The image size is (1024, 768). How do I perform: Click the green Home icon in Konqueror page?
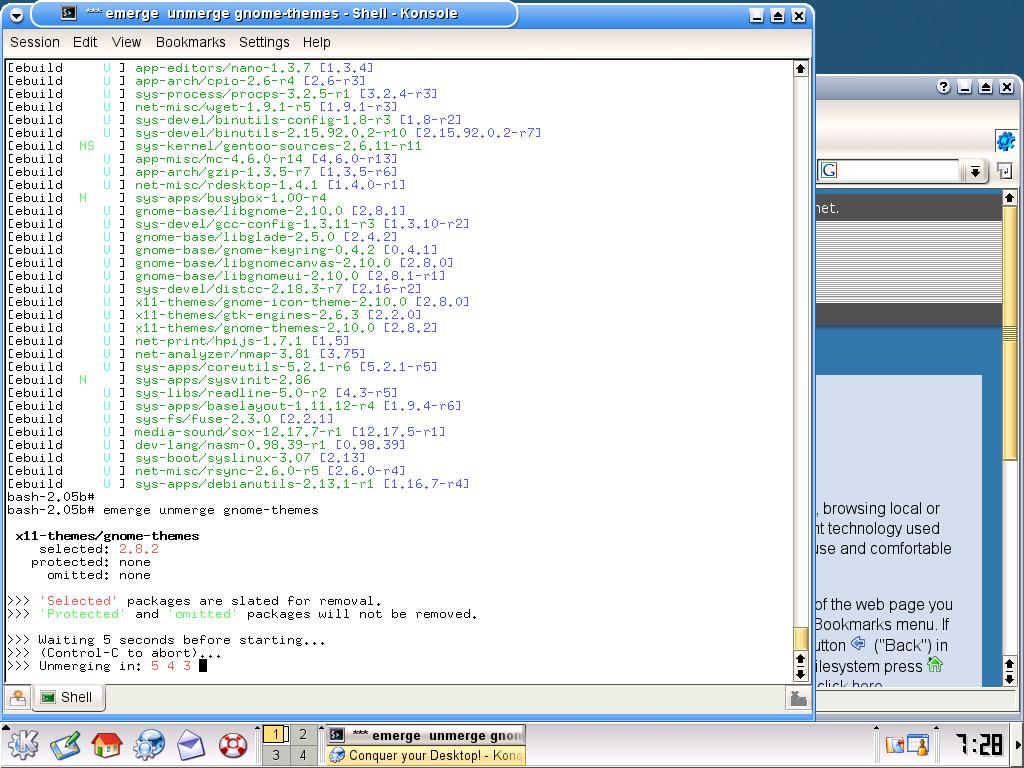coord(935,665)
